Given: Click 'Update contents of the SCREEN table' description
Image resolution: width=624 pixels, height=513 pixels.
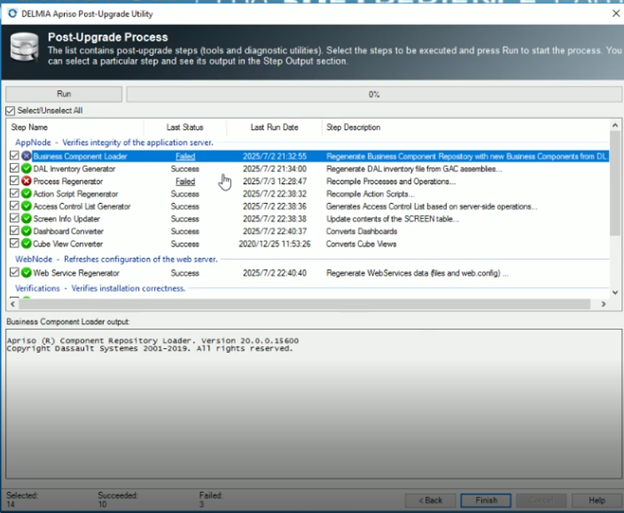Looking at the screenshot, I should [392, 219].
